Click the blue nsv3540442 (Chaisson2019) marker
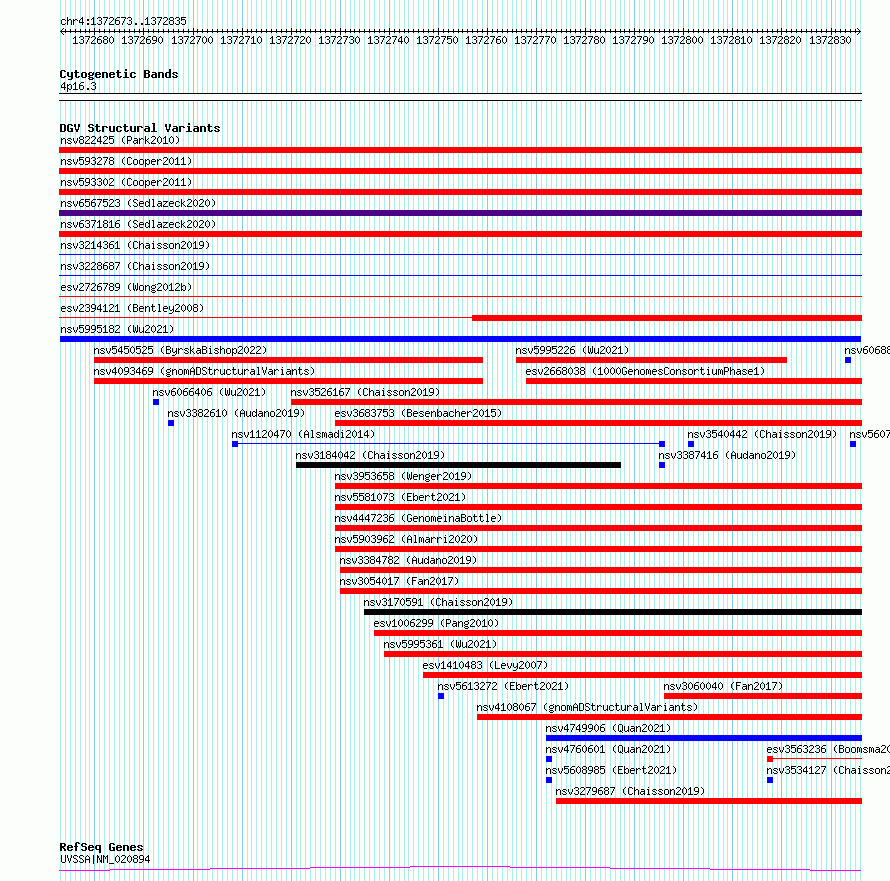Image resolution: width=890 pixels, height=881 pixels. tap(691, 444)
